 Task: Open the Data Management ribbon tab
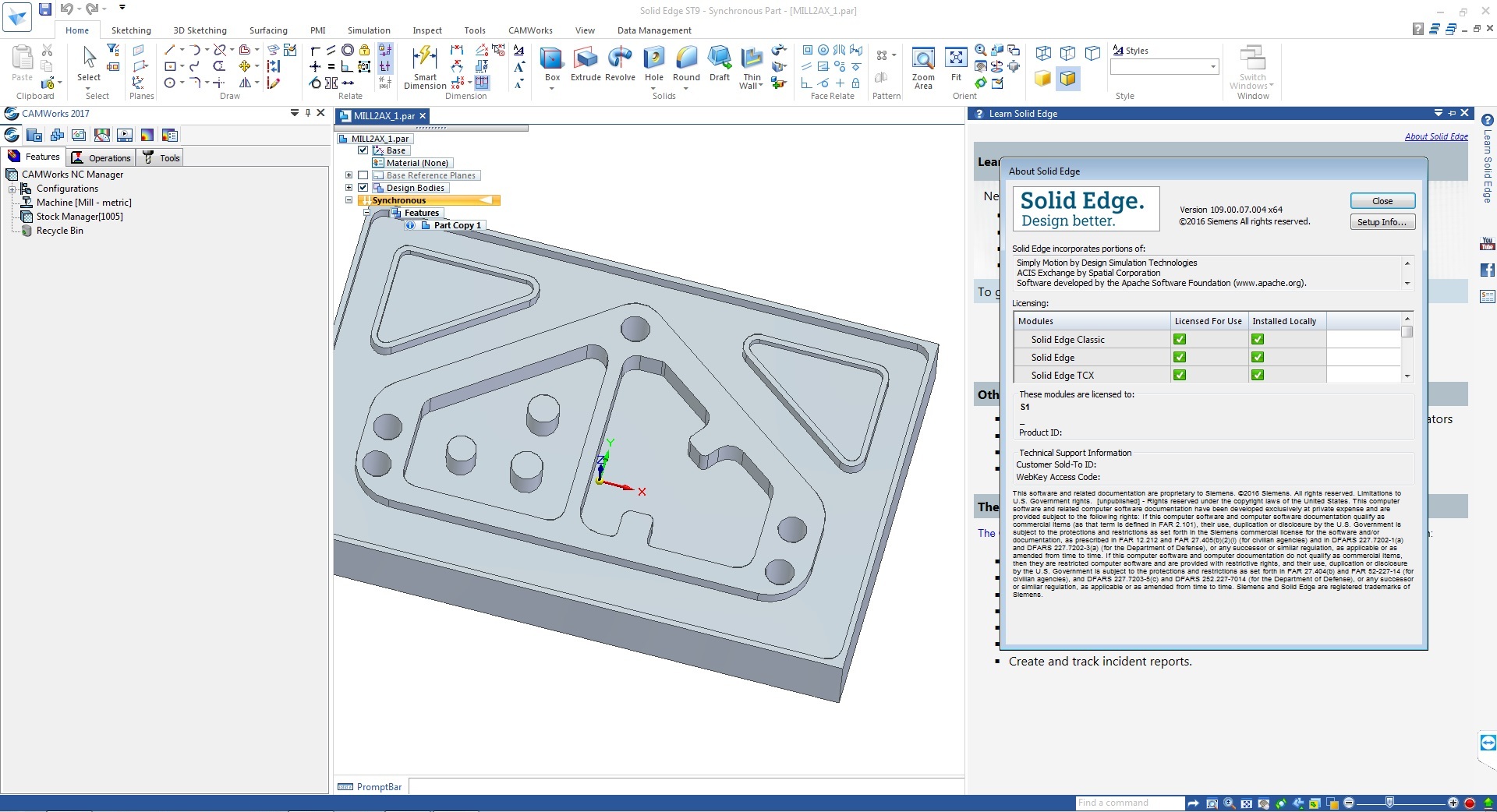[654, 30]
